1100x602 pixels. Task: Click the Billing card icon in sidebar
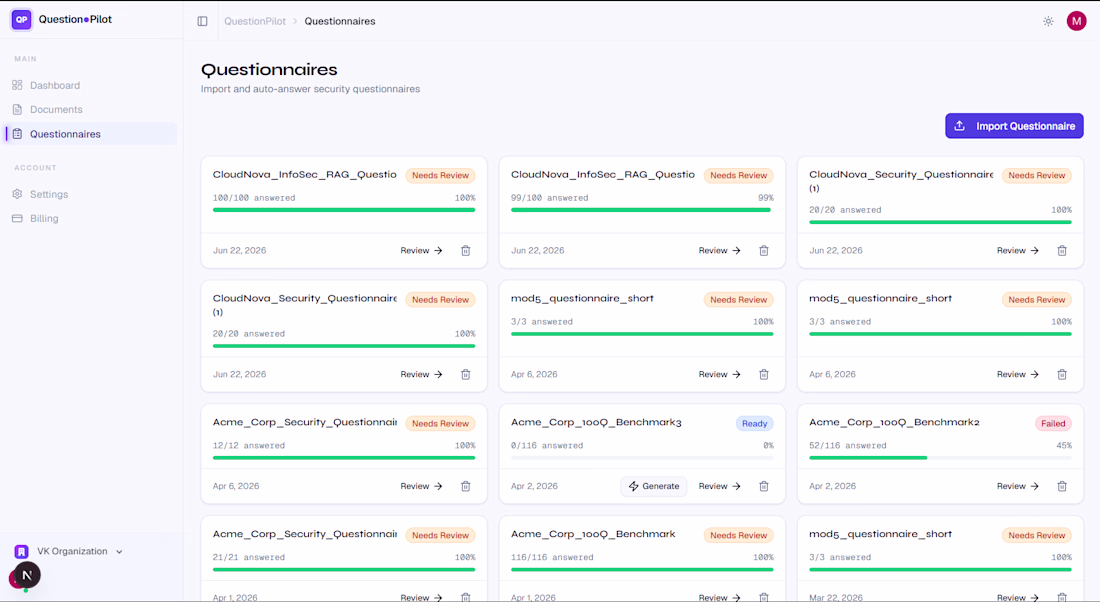point(18,218)
